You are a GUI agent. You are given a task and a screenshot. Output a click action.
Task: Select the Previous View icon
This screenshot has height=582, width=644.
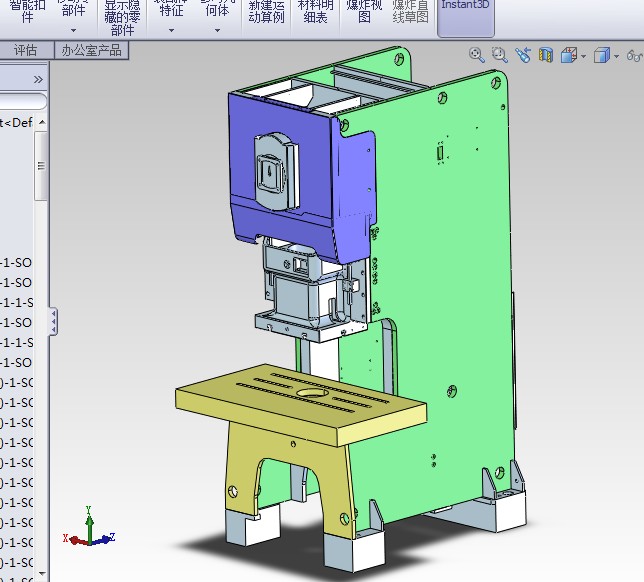[523, 55]
